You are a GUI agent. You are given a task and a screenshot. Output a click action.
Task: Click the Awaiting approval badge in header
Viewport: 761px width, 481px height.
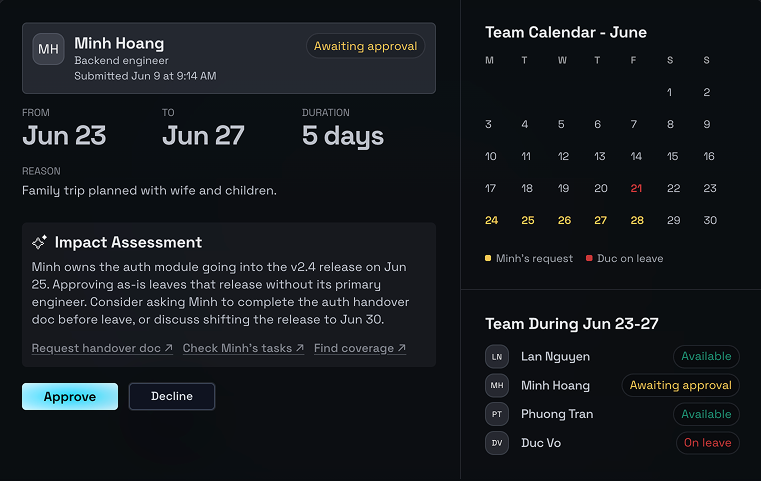click(x=365, y=46)
